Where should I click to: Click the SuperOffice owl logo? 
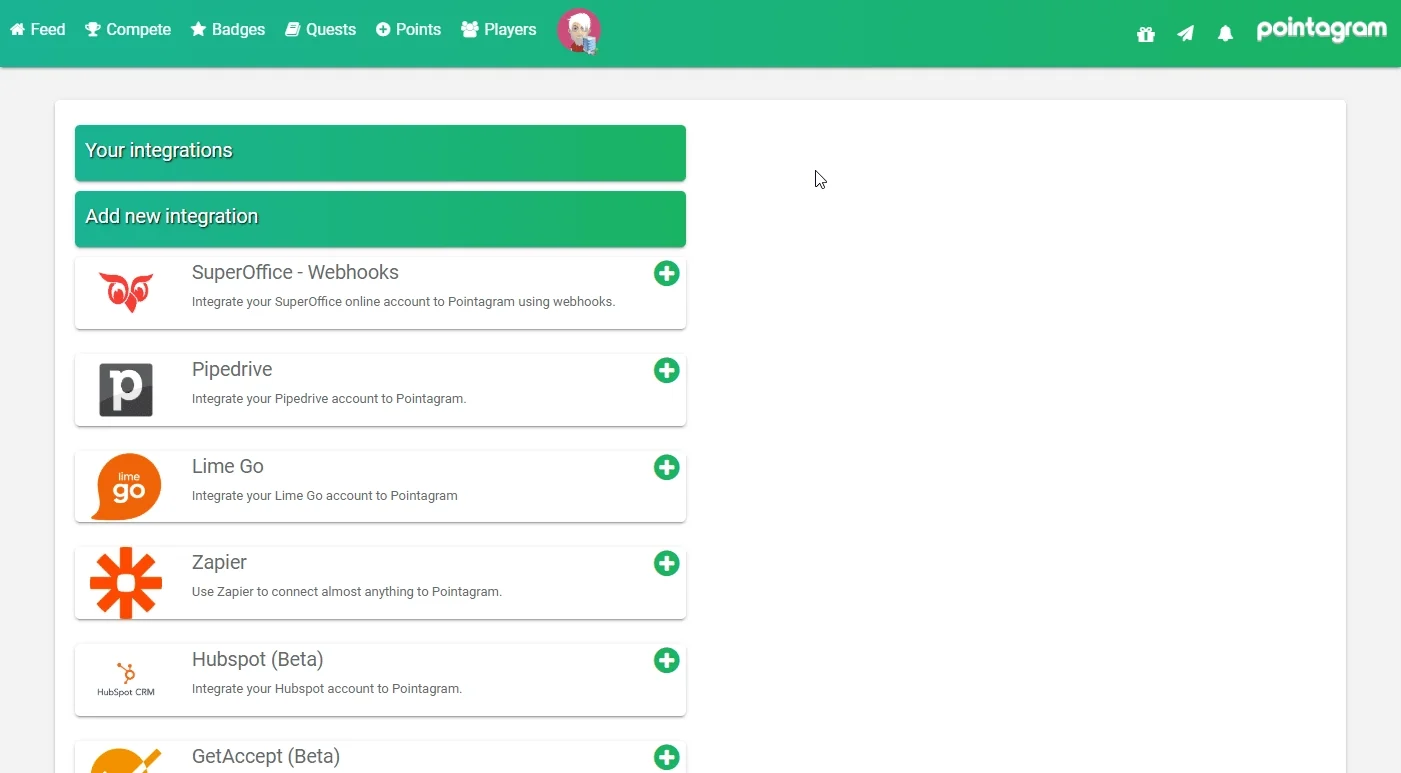coord(126,292)
